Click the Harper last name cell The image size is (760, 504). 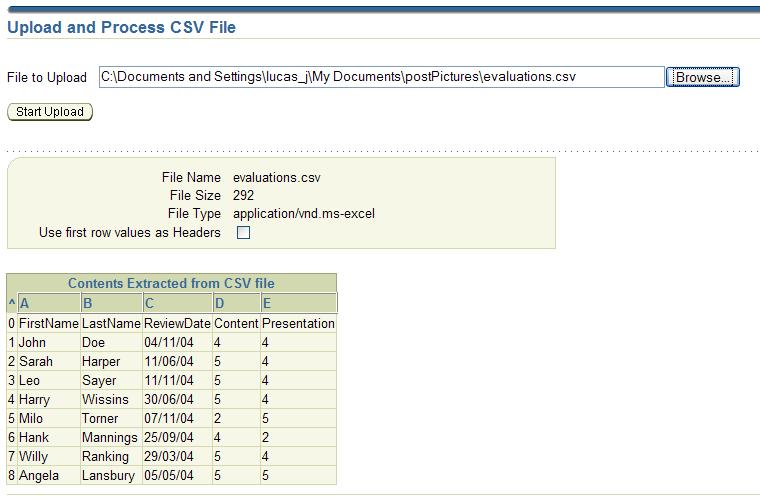(x=101, y=362)
